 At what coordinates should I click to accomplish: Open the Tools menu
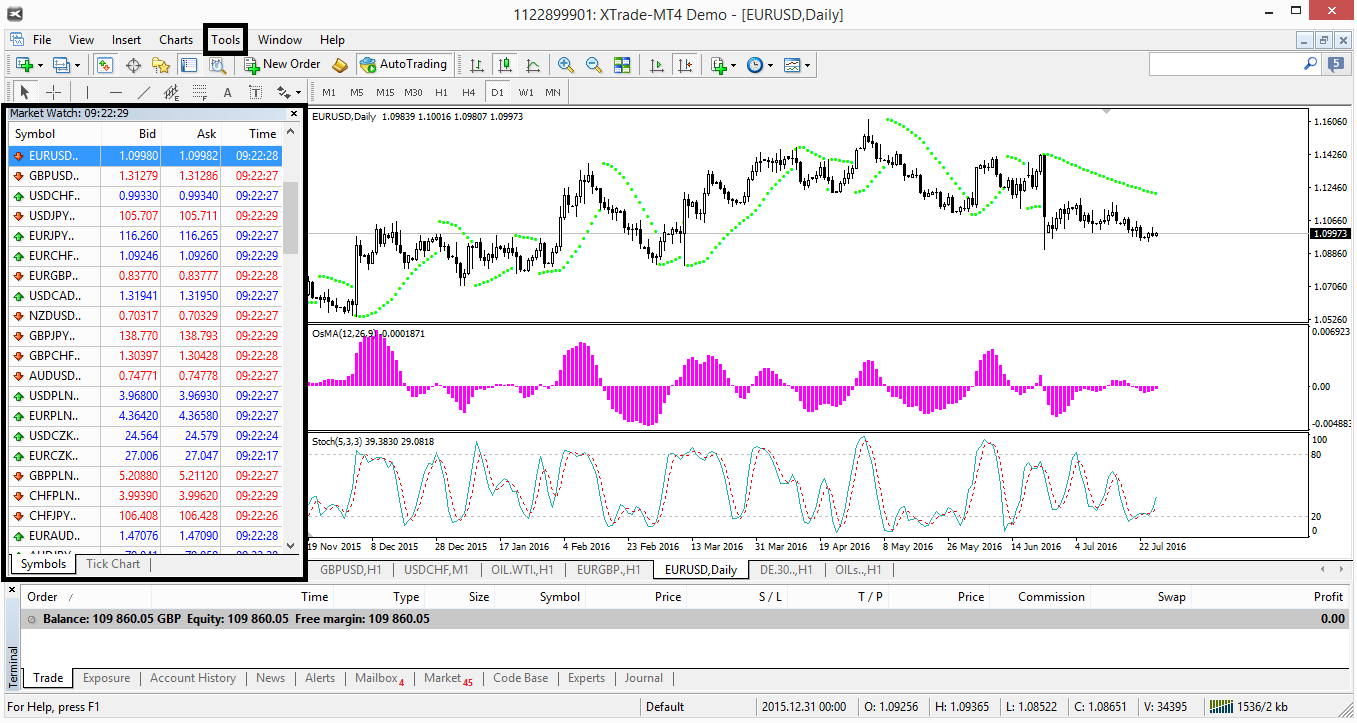click(225, 40)
